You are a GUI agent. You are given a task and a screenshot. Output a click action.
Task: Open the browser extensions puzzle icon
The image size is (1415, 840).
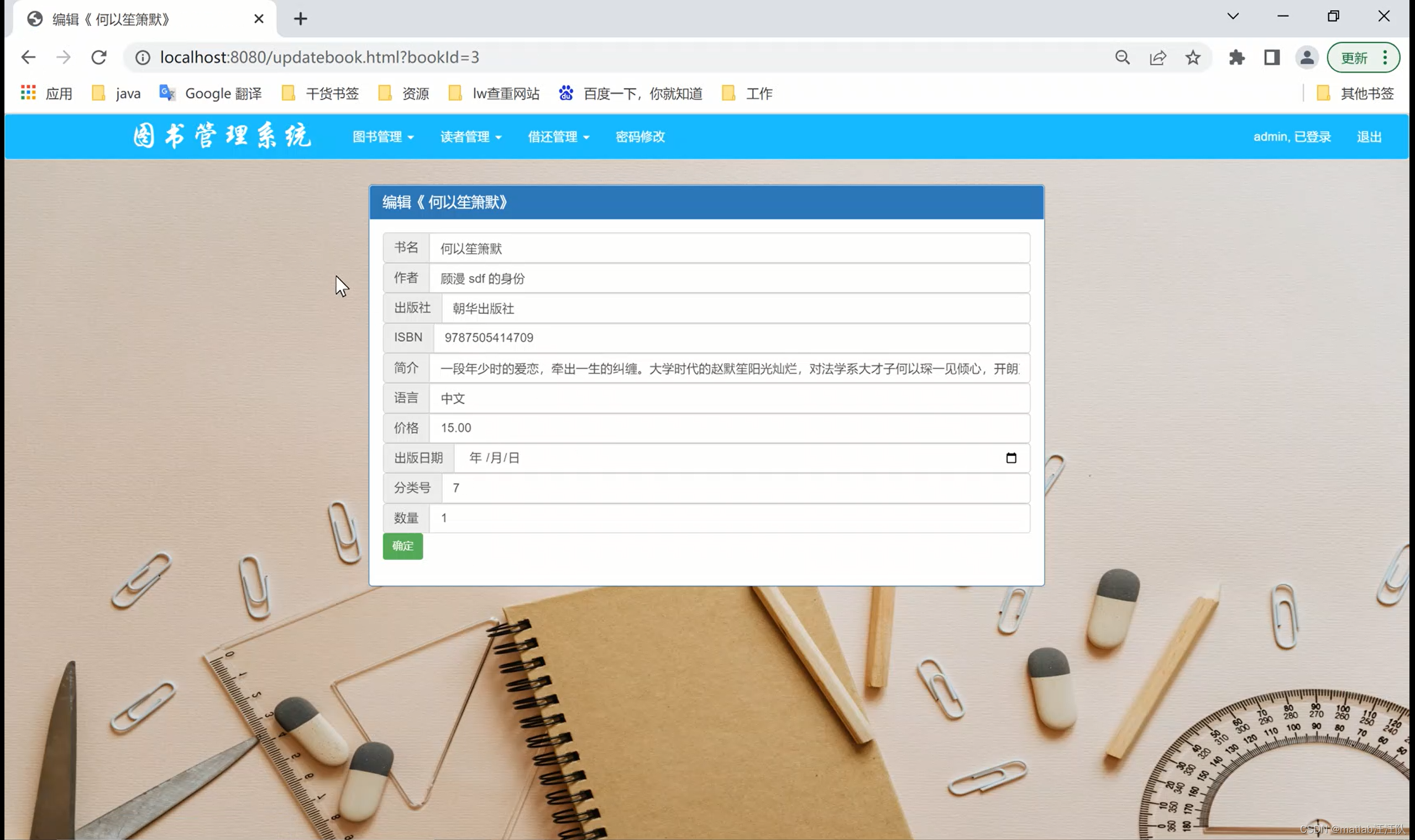coord(1236,57)
